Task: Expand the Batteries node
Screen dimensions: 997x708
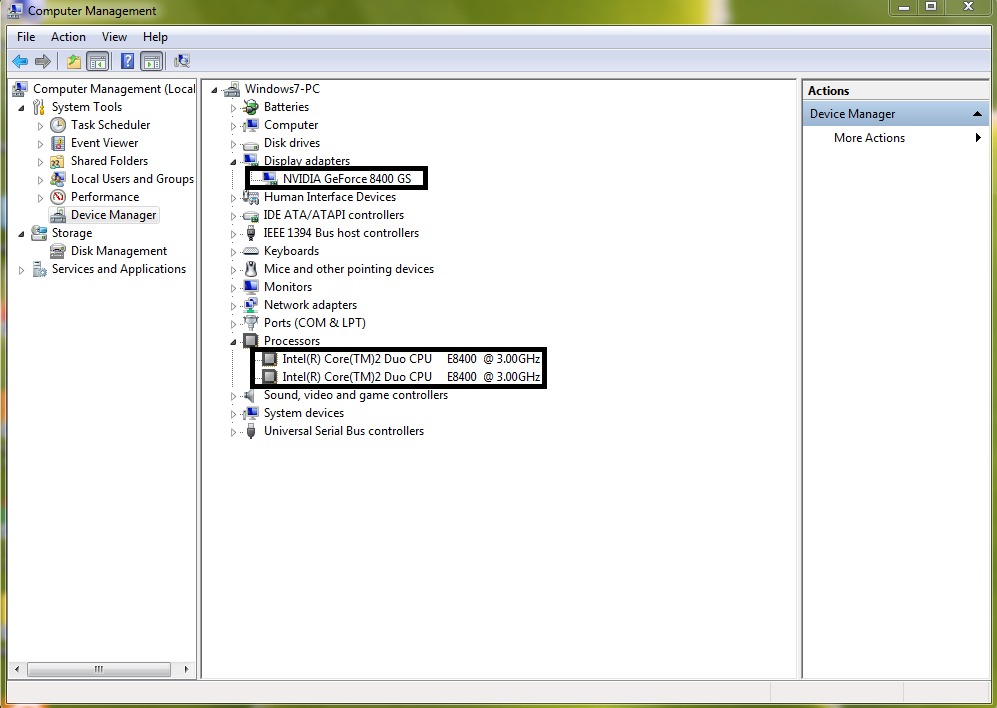Action: tap(233, 108)
